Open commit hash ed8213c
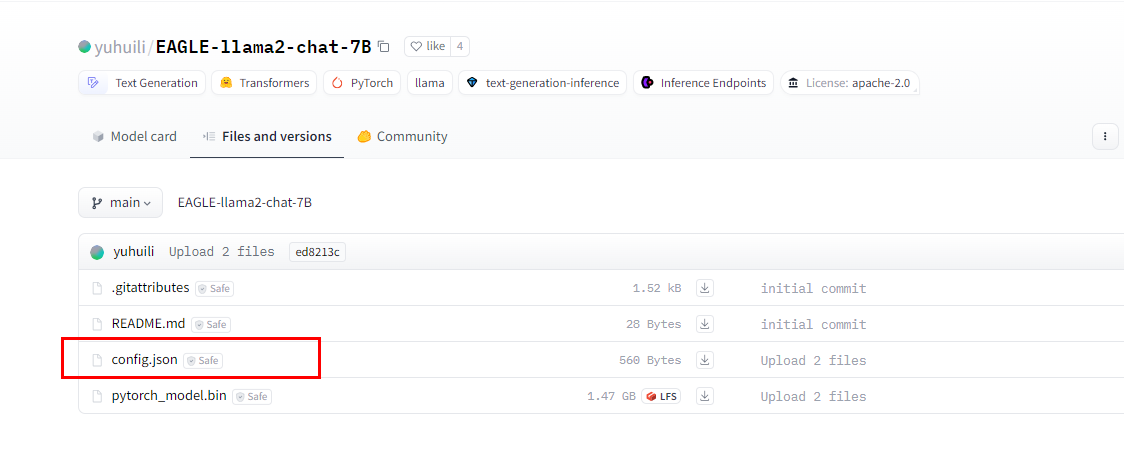Image resolution: width=1124 pixels, height=453 pixels. point(317,252)
